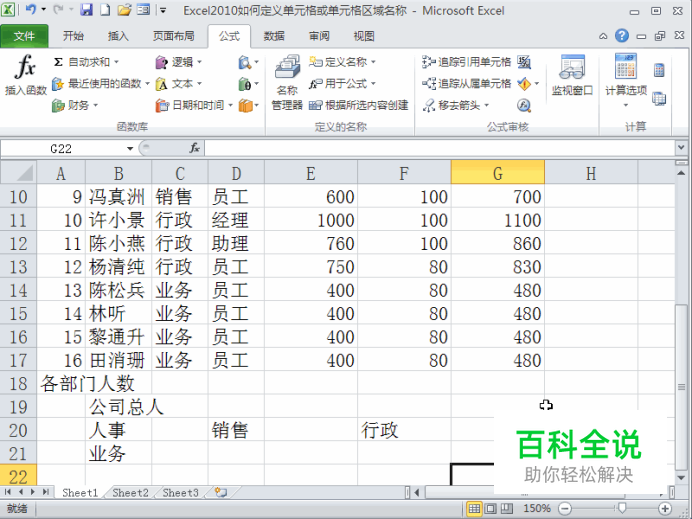
Task: Click the fx button on formula bar
Action: point(195,148)
